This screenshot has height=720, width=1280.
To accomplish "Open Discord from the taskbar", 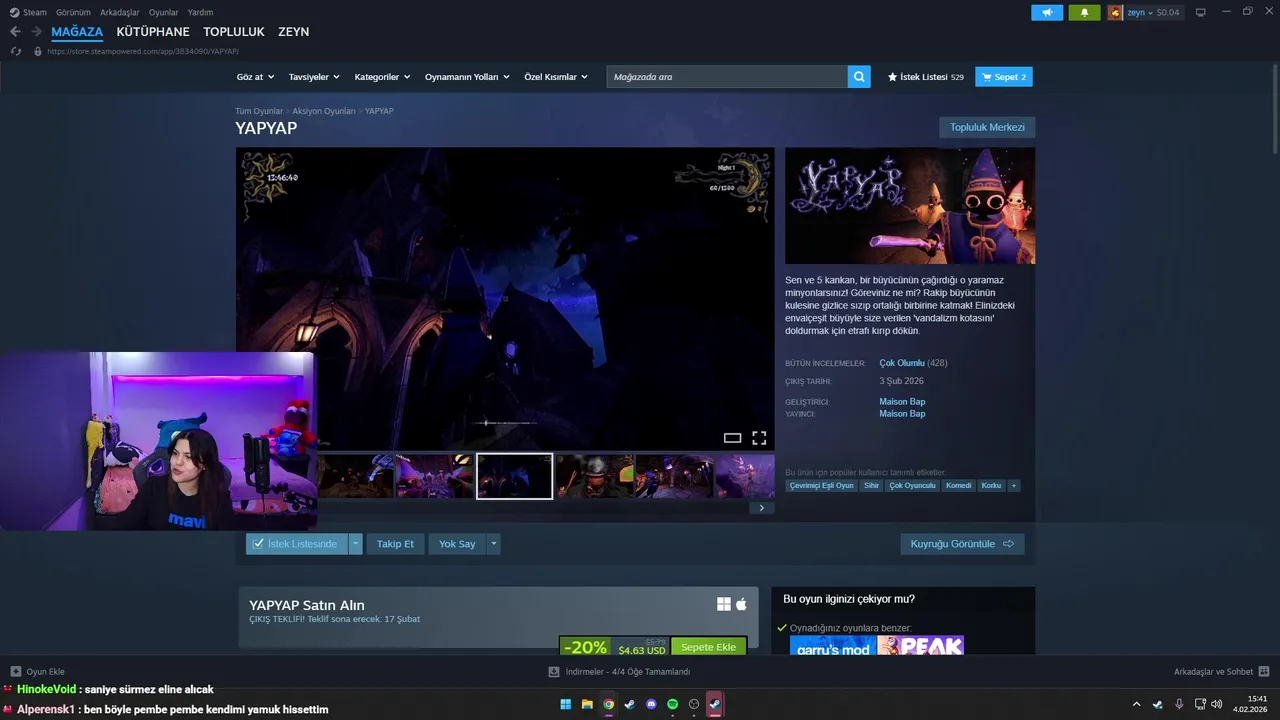I will (x=652, y=704).
